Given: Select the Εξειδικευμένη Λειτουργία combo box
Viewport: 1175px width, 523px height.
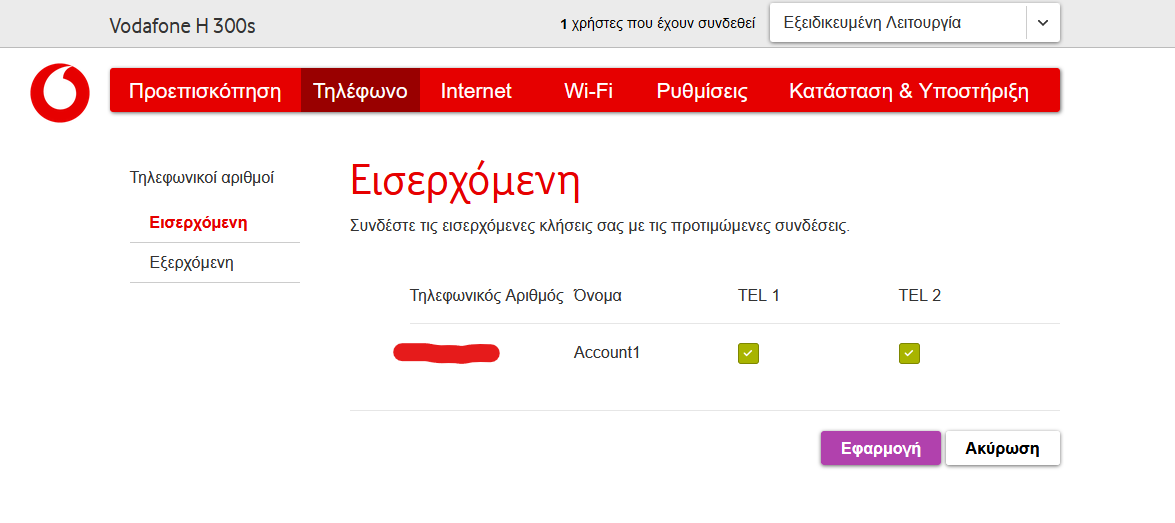Looking at the screenshot, I should click(915, 23).
